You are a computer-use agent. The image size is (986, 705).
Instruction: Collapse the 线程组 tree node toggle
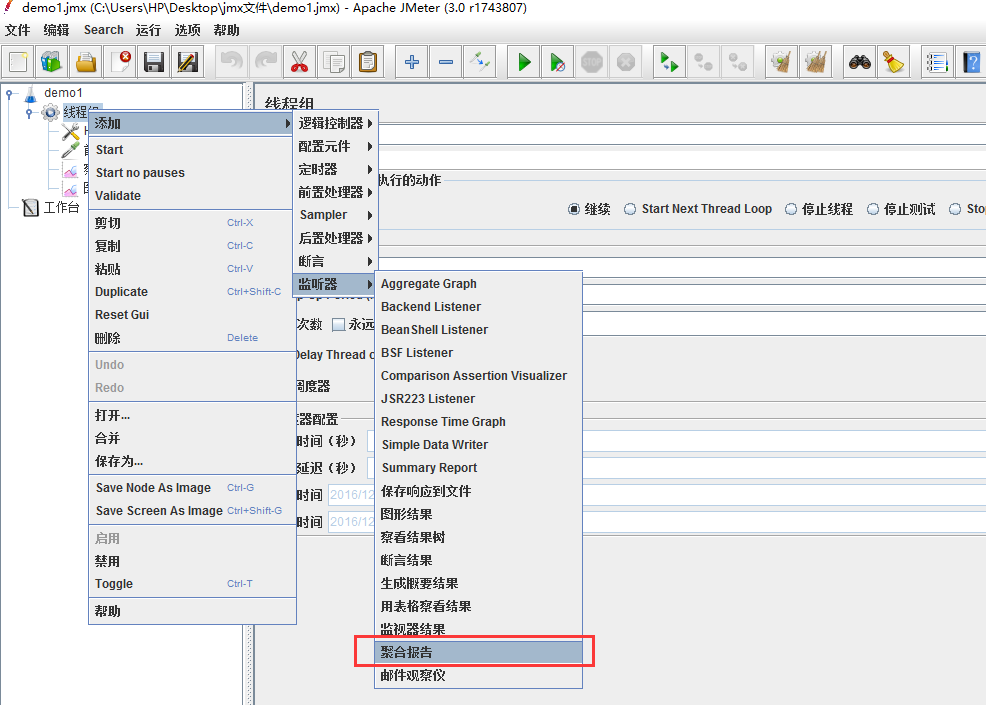tap(29, 113)
